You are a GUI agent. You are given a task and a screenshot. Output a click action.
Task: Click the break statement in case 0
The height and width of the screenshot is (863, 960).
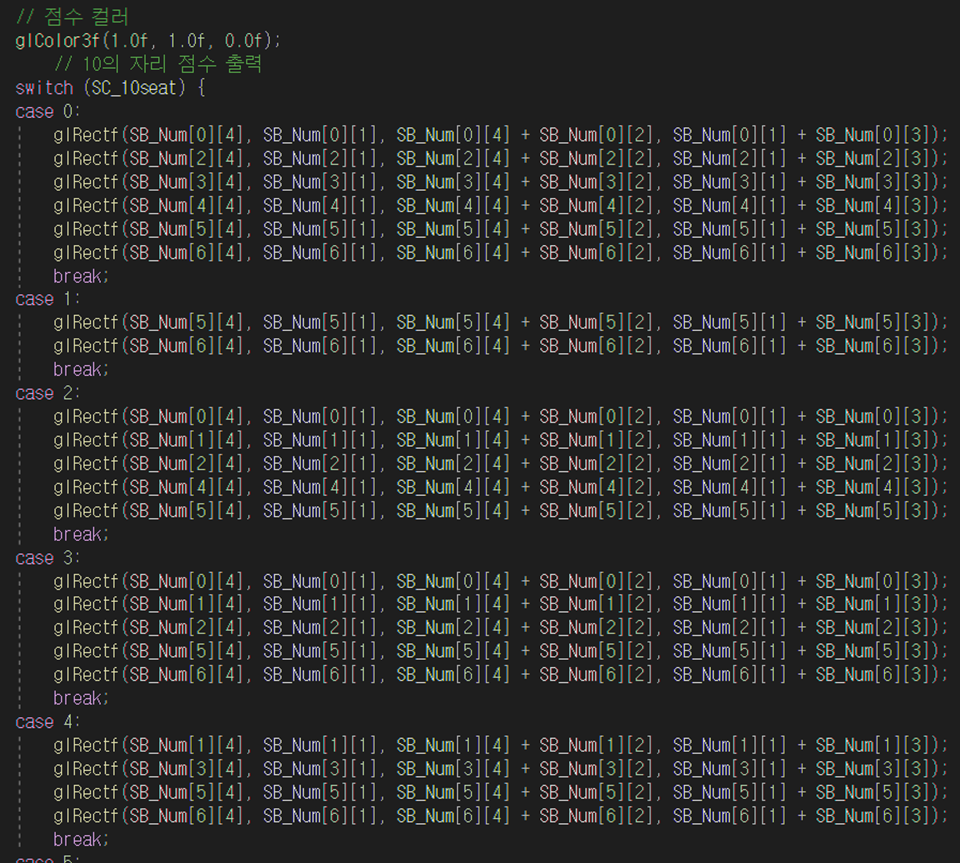[81, 276]
